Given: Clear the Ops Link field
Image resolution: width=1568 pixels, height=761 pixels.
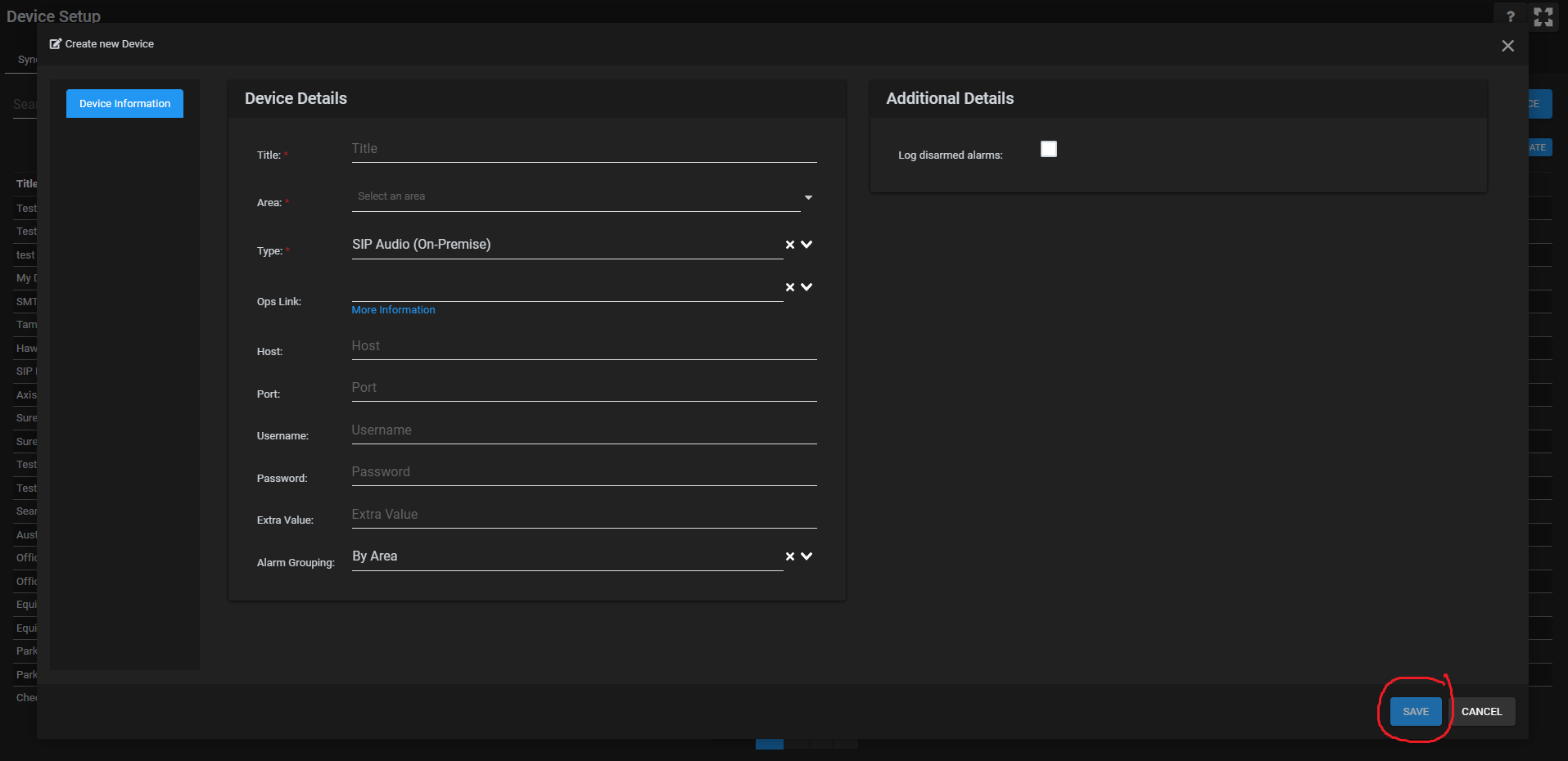Looking at the screenshot, I should (790, 287).
